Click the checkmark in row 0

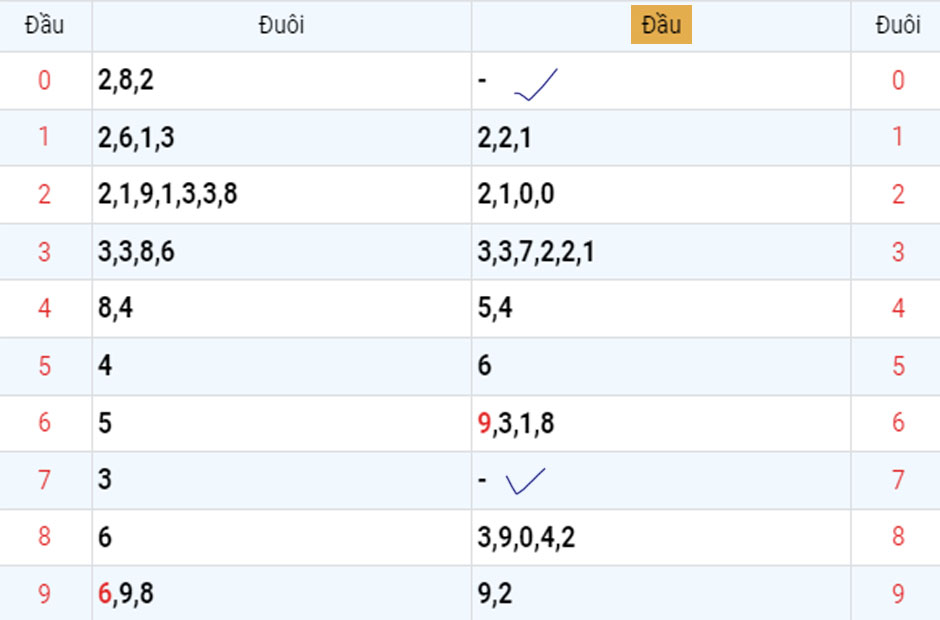tap(535, 86)
